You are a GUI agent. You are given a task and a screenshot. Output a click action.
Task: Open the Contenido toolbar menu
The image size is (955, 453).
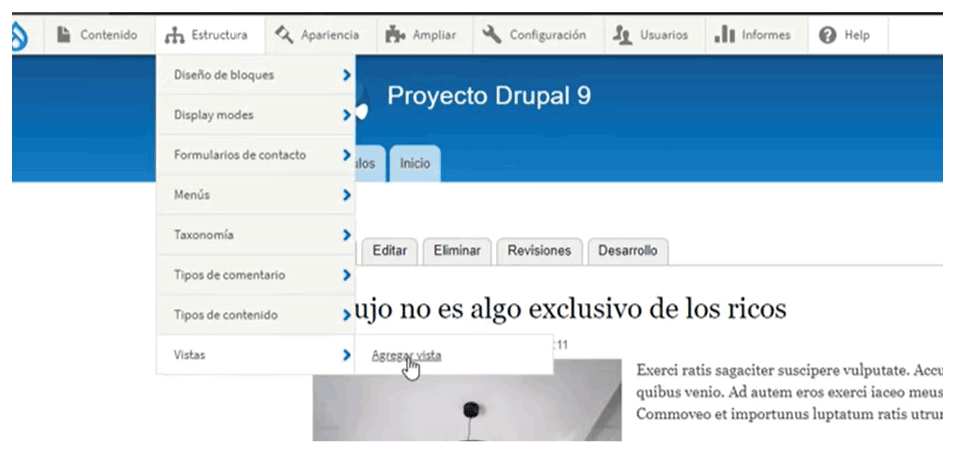pos(100,35)
